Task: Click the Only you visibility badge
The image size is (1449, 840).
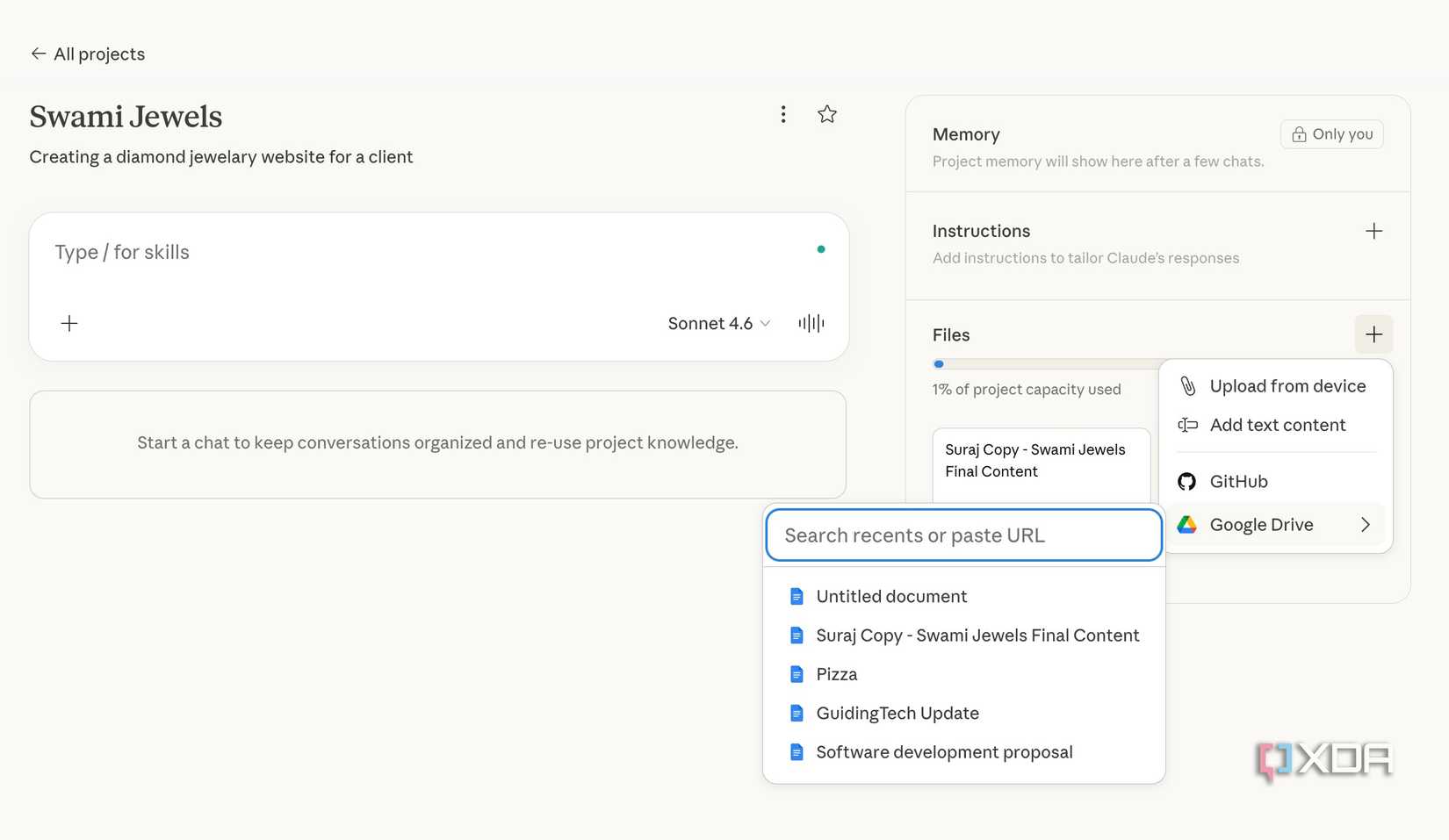Action: click(x=1331, y=134)
